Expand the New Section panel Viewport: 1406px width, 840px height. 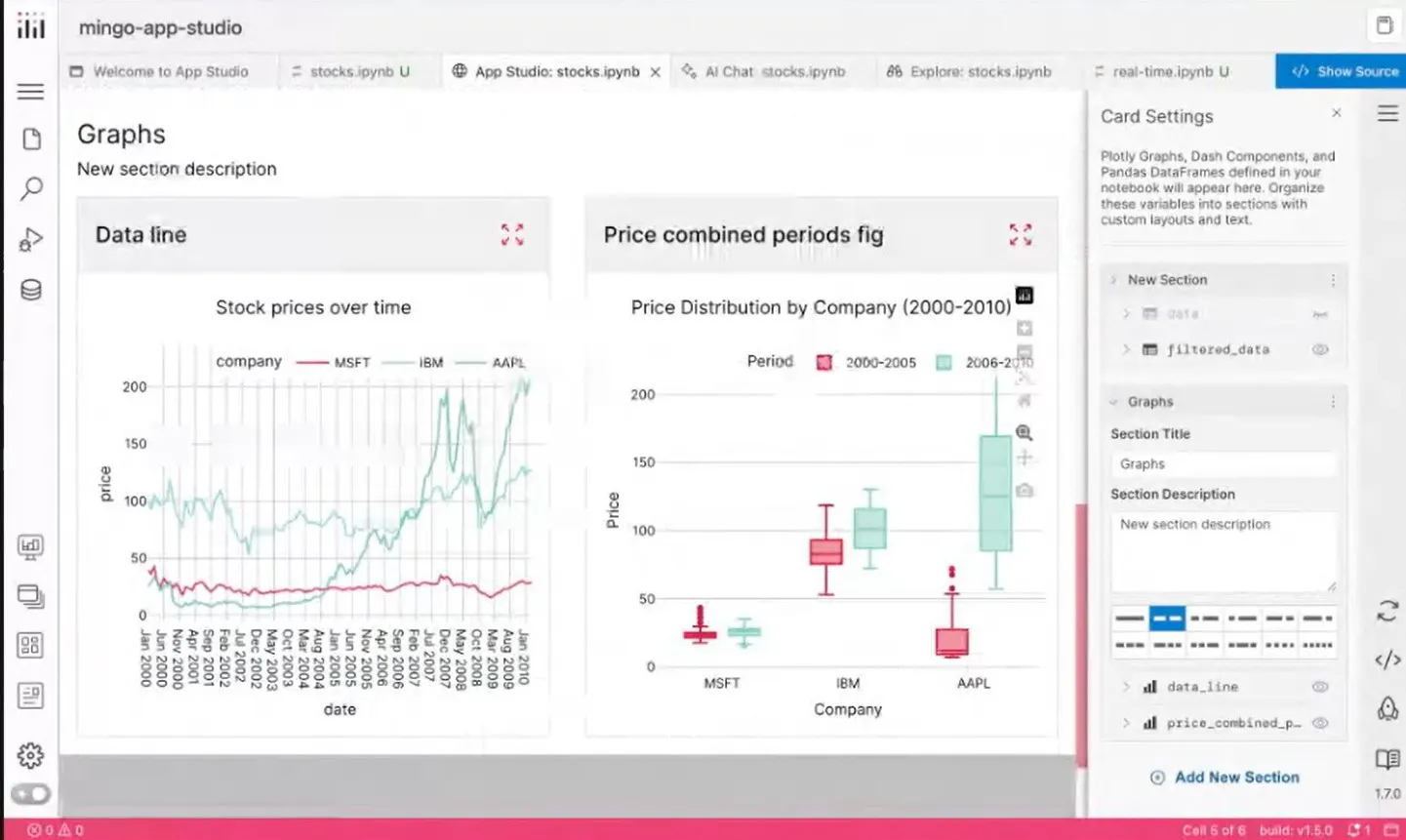coord(1113,280)
